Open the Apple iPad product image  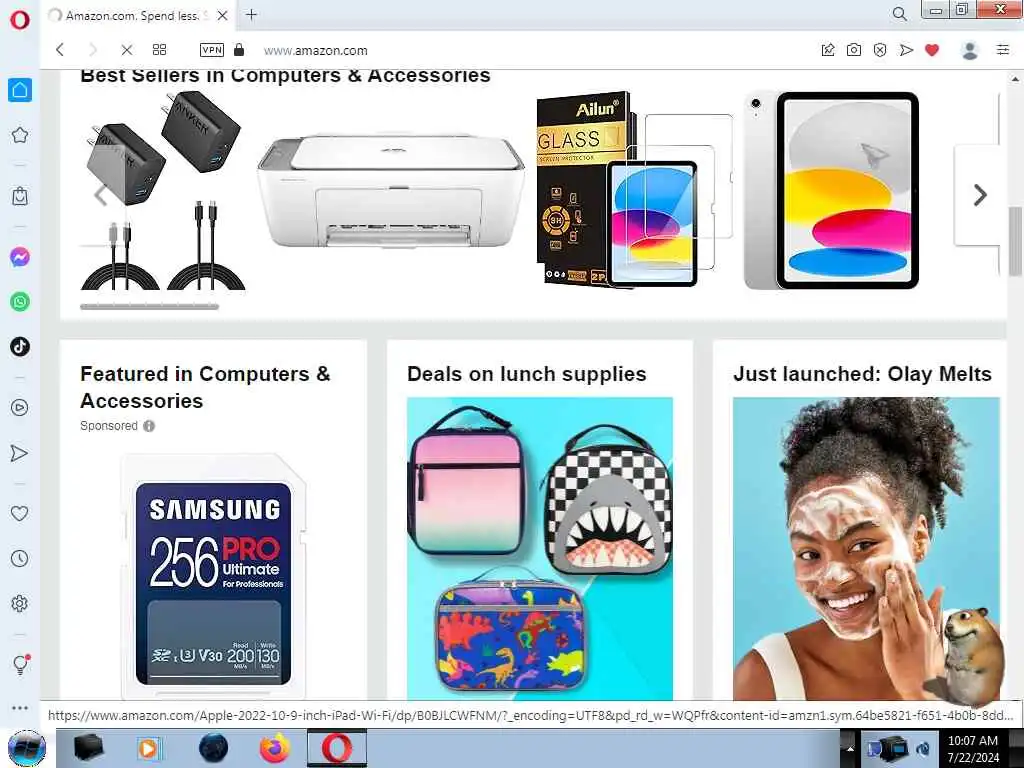pyautogui.click(x=832, y=190)
